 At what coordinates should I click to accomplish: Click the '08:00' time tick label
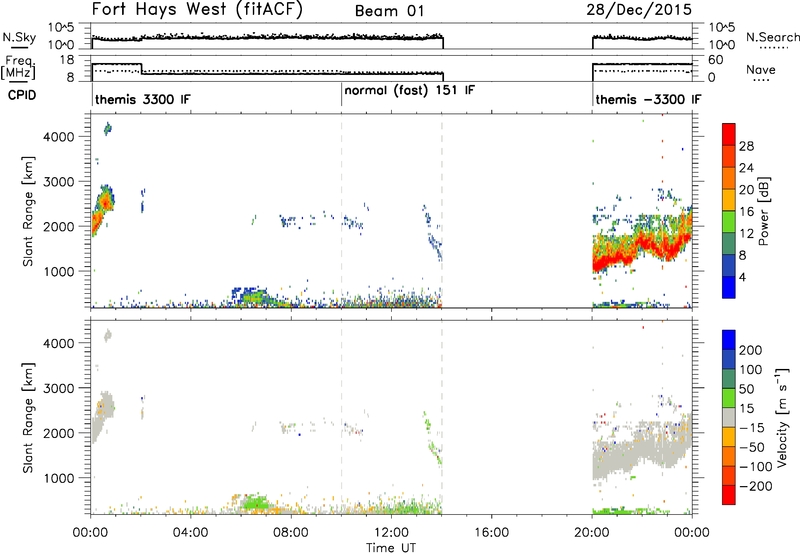tap(290, 533)
